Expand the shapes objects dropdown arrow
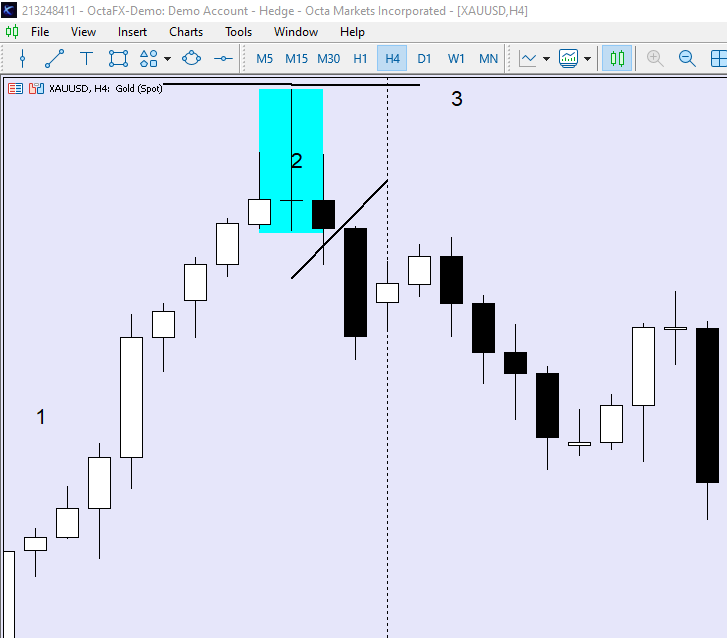Viewport: 727px width, 638px height. click(167, 59)
